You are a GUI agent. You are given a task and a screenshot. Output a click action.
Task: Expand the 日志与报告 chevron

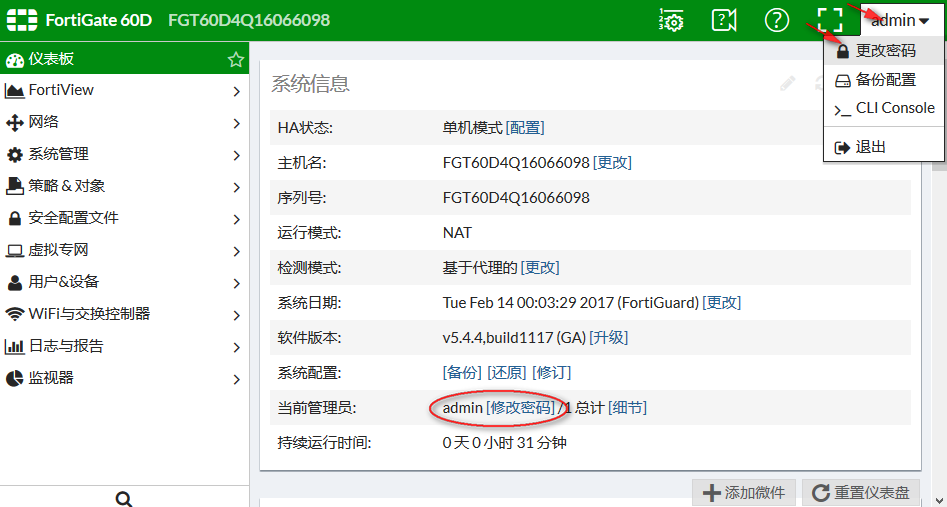pyautogui.click(x=236, y=347)
